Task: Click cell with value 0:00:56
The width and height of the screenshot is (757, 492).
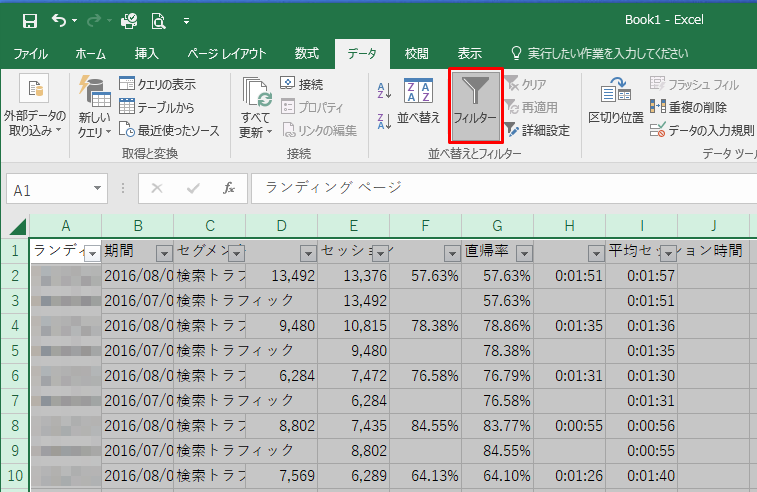Action: tap(642, 425)
